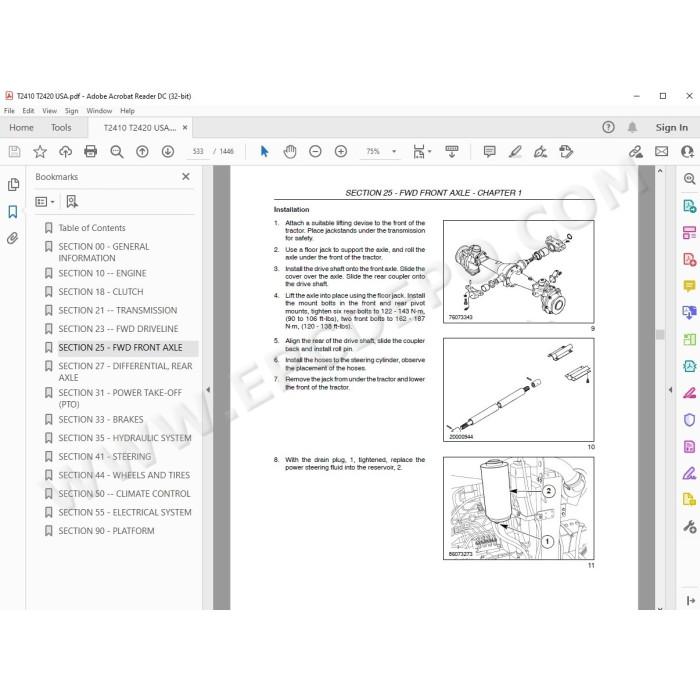Zoom out with minus icon

point(315,152)
